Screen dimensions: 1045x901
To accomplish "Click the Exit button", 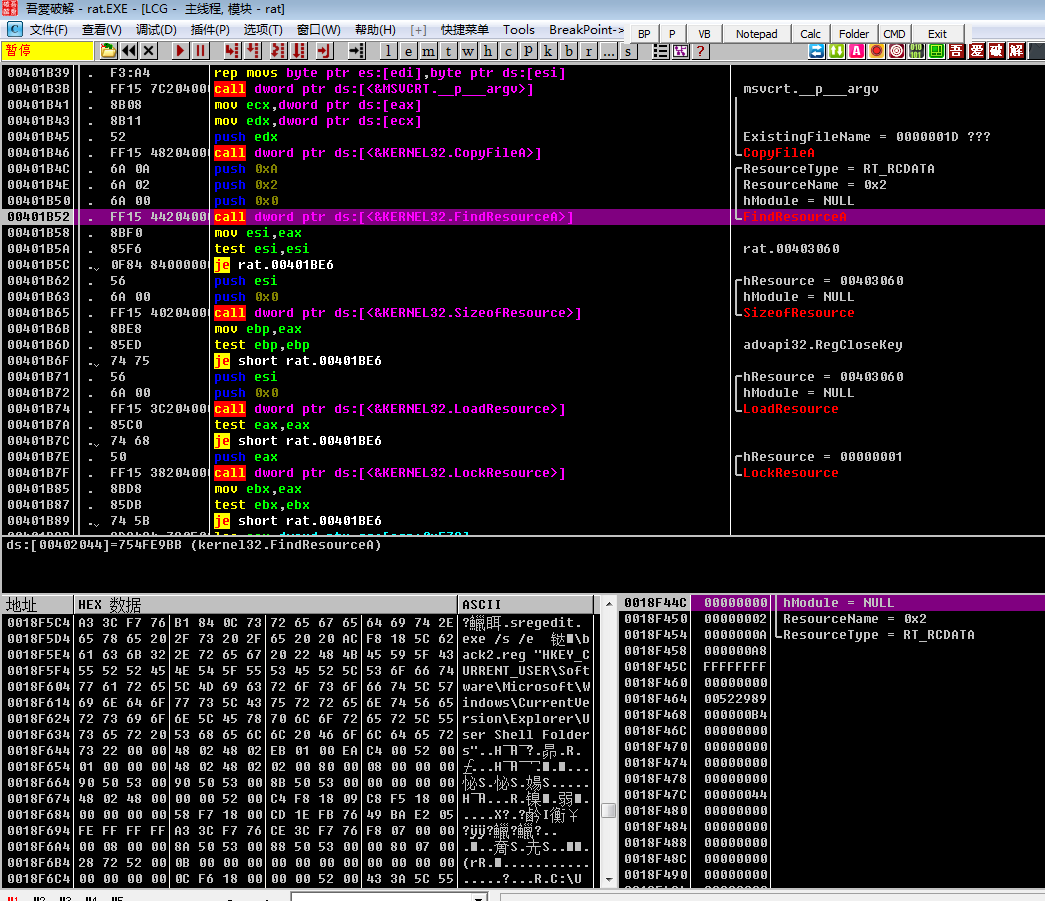I will coord(937,34).
